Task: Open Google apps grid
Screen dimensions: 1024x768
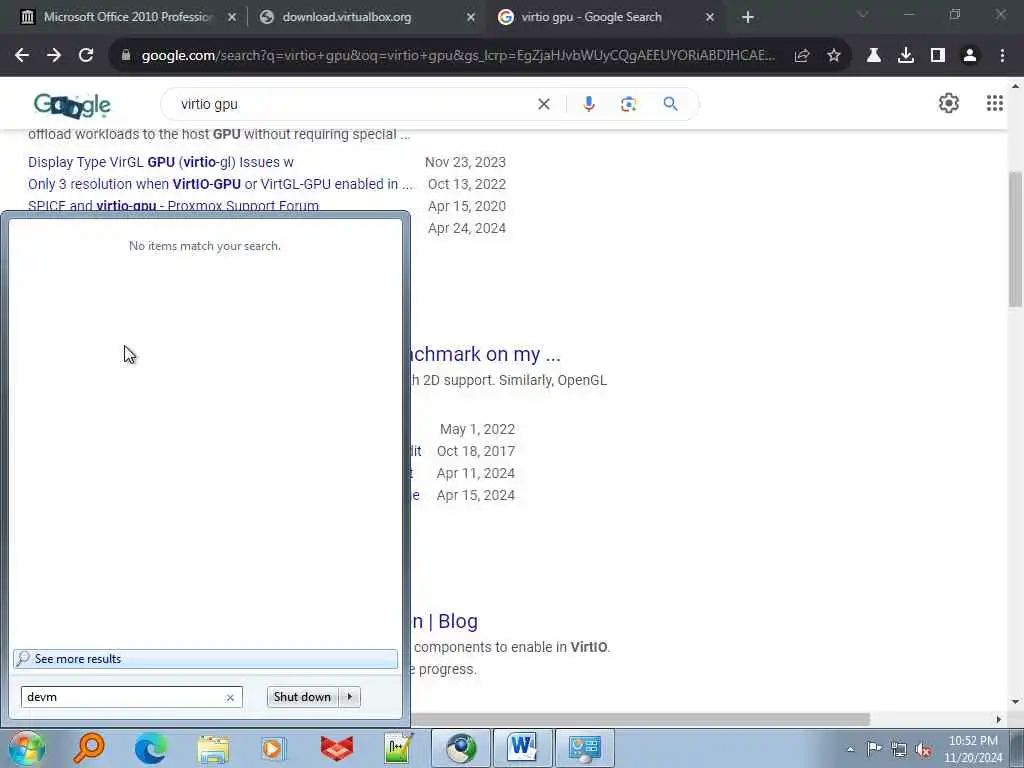Action: [x=994, y=103]
